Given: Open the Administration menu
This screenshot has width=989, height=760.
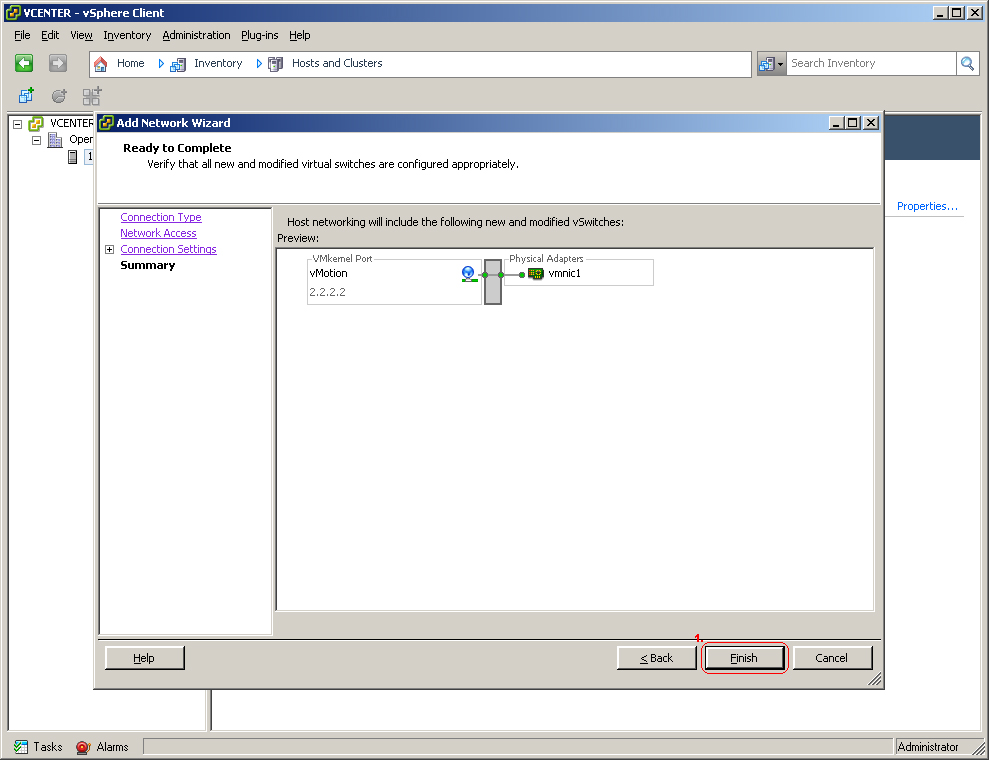Looking at the screenshot, I should (196, 35).
